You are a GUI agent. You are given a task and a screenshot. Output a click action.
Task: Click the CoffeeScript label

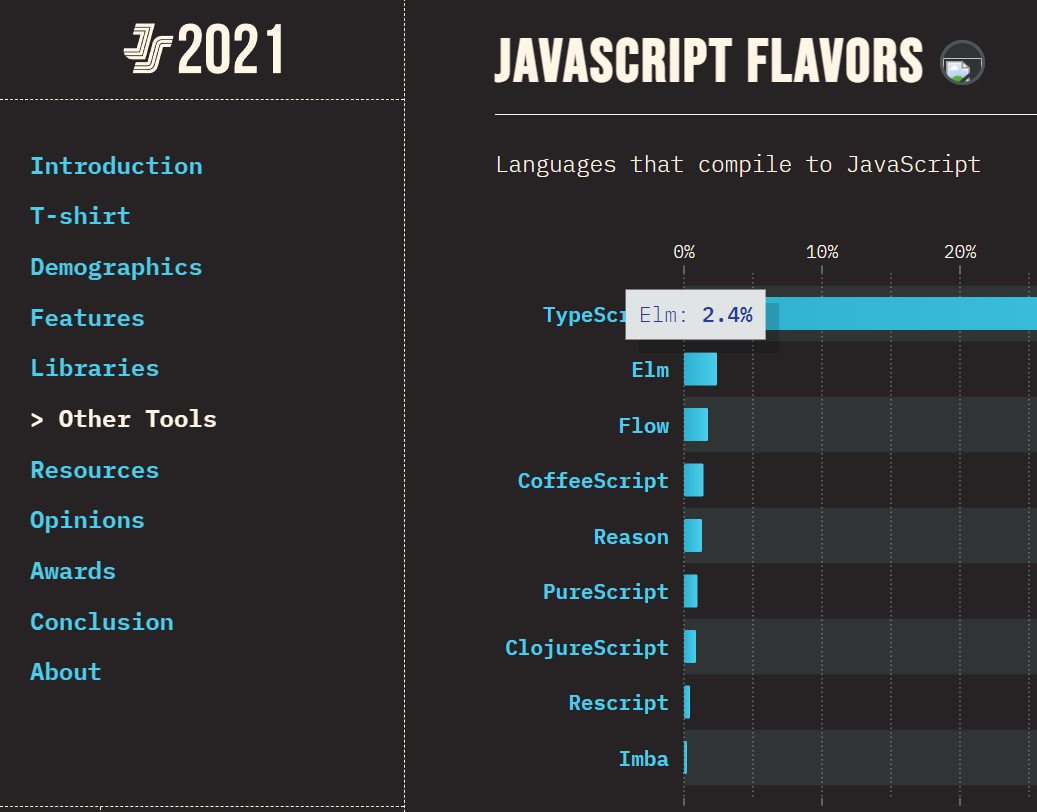click(x=593, y=481)
